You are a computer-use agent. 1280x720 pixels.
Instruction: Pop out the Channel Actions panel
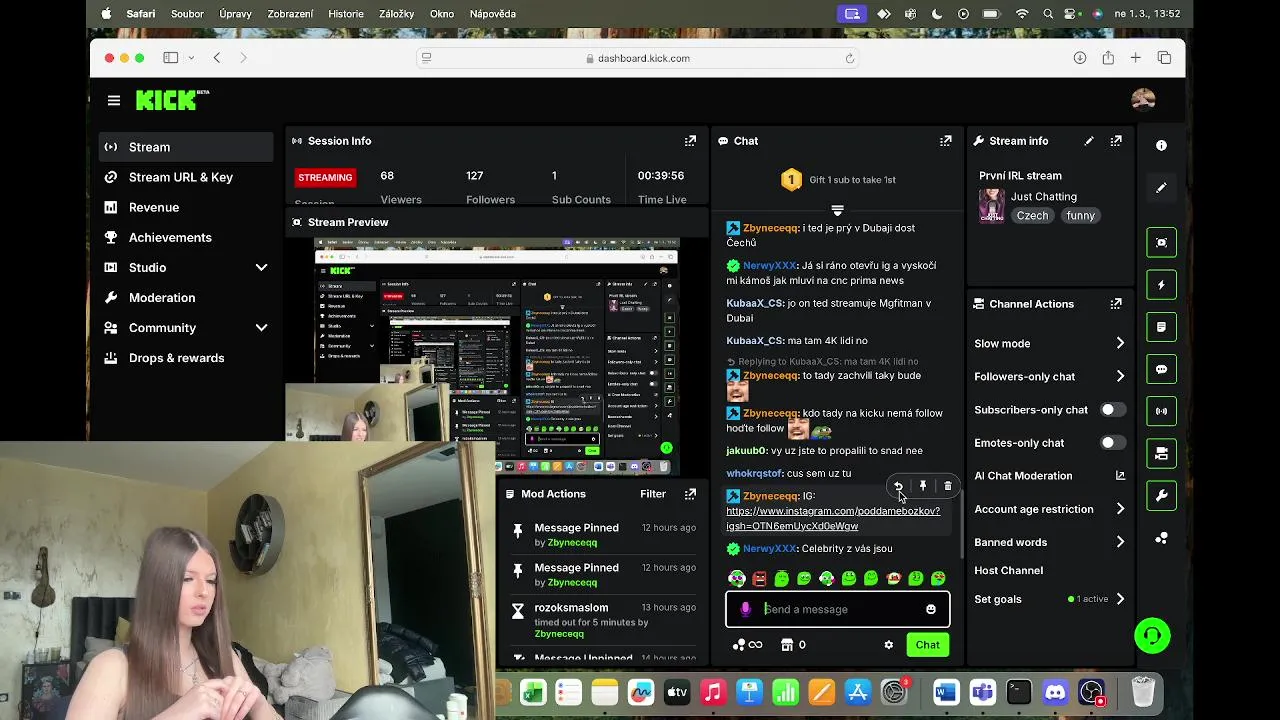tap(1116, 304)
